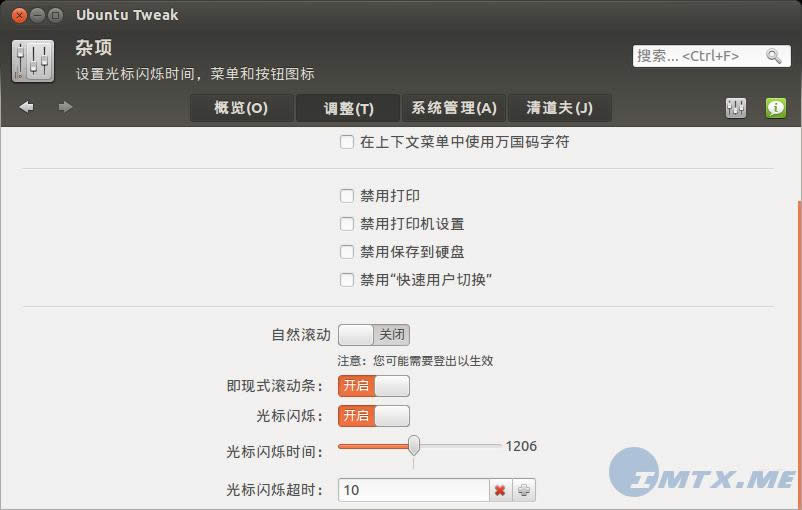The image size is (802, 510).
Task: Click the large 杂项 mixer icon in the header
Action: (x=33, y=61)
